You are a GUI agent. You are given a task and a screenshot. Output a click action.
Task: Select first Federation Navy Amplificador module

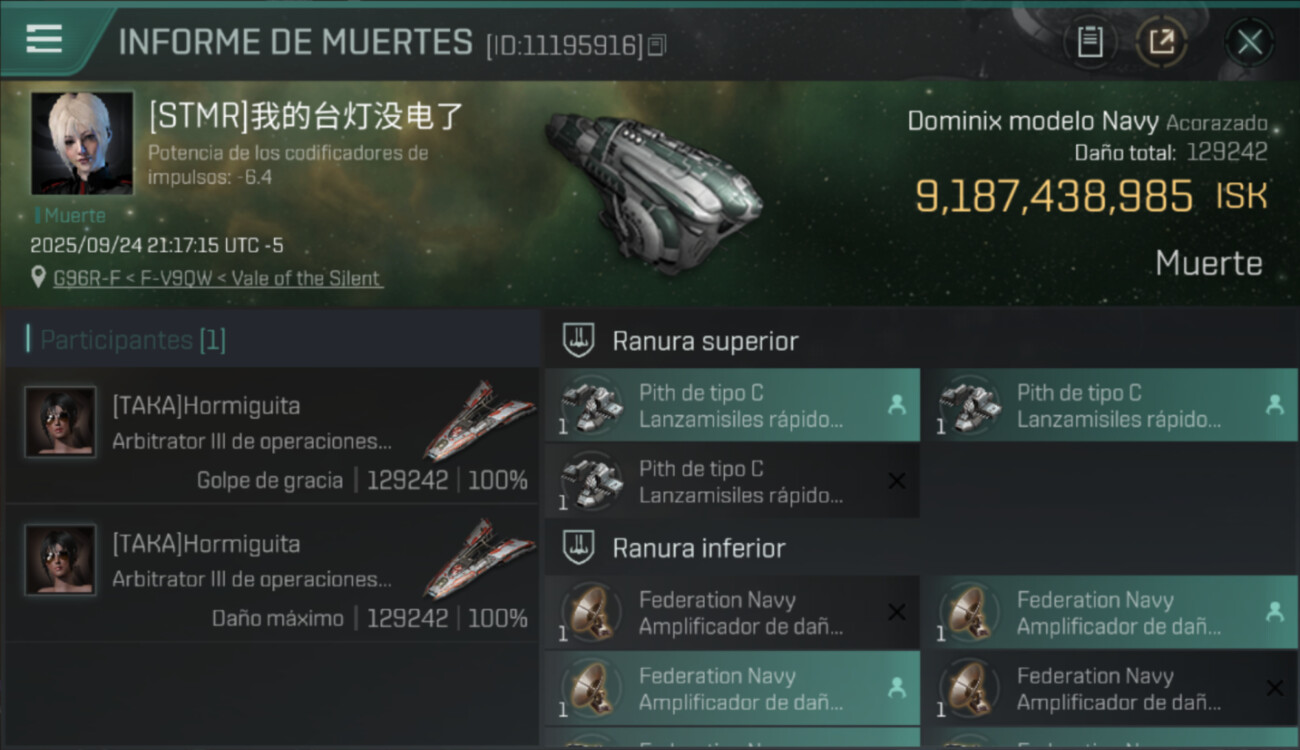pyautogui.click(x=732, y=612)
